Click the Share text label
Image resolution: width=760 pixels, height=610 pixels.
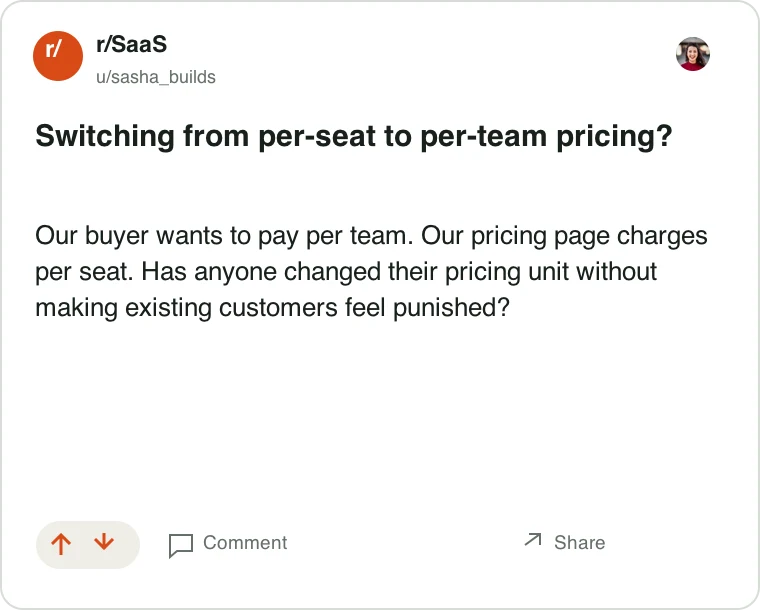[579, 543]
